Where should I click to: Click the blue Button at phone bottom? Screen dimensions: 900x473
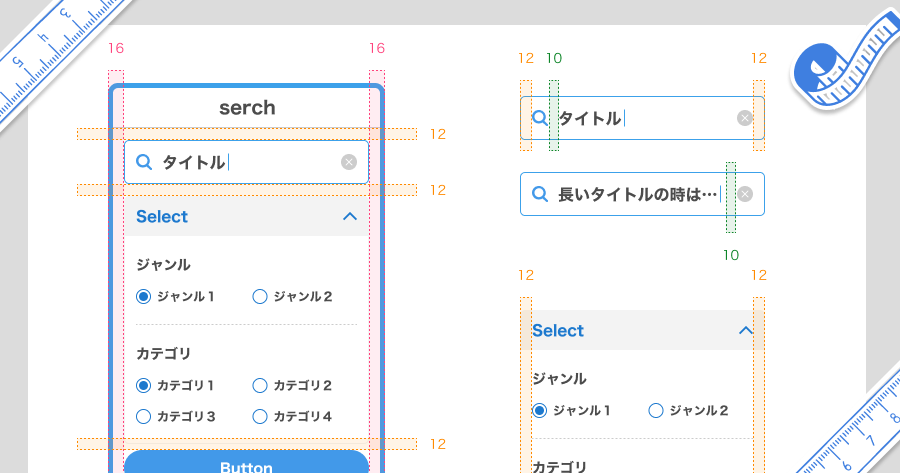pos(246,462)
